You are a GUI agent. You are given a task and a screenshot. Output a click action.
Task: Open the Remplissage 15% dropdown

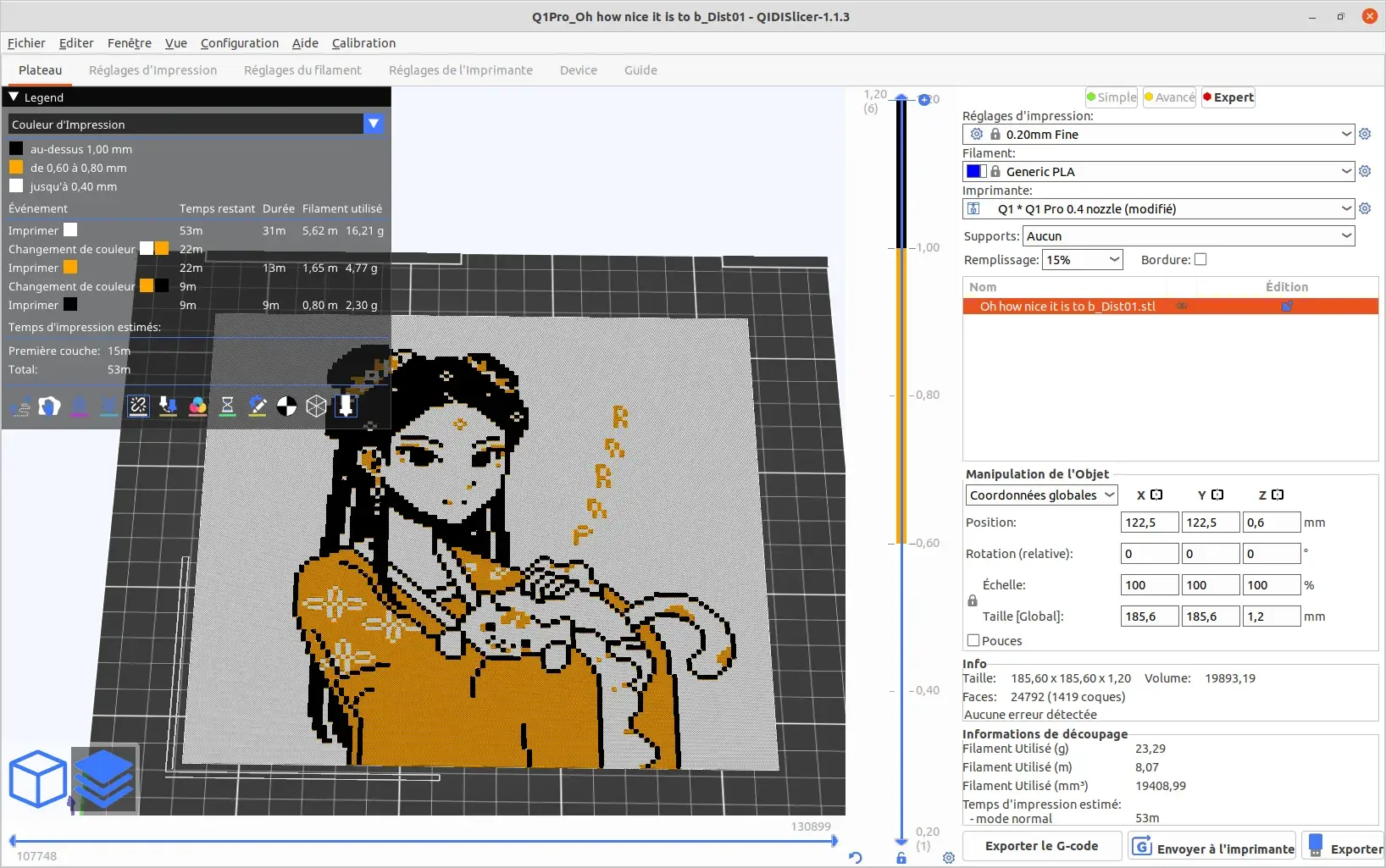1082,260
